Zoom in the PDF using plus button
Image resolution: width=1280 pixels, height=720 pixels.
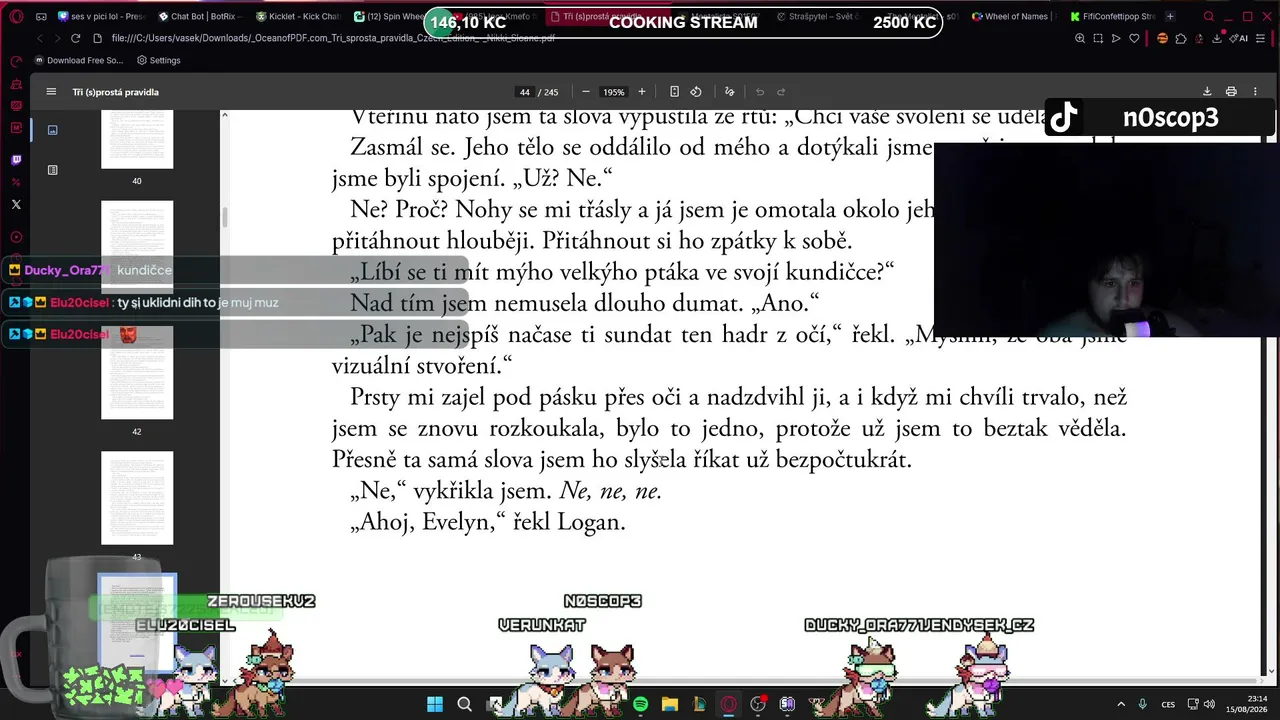click(x=642, y=92)
